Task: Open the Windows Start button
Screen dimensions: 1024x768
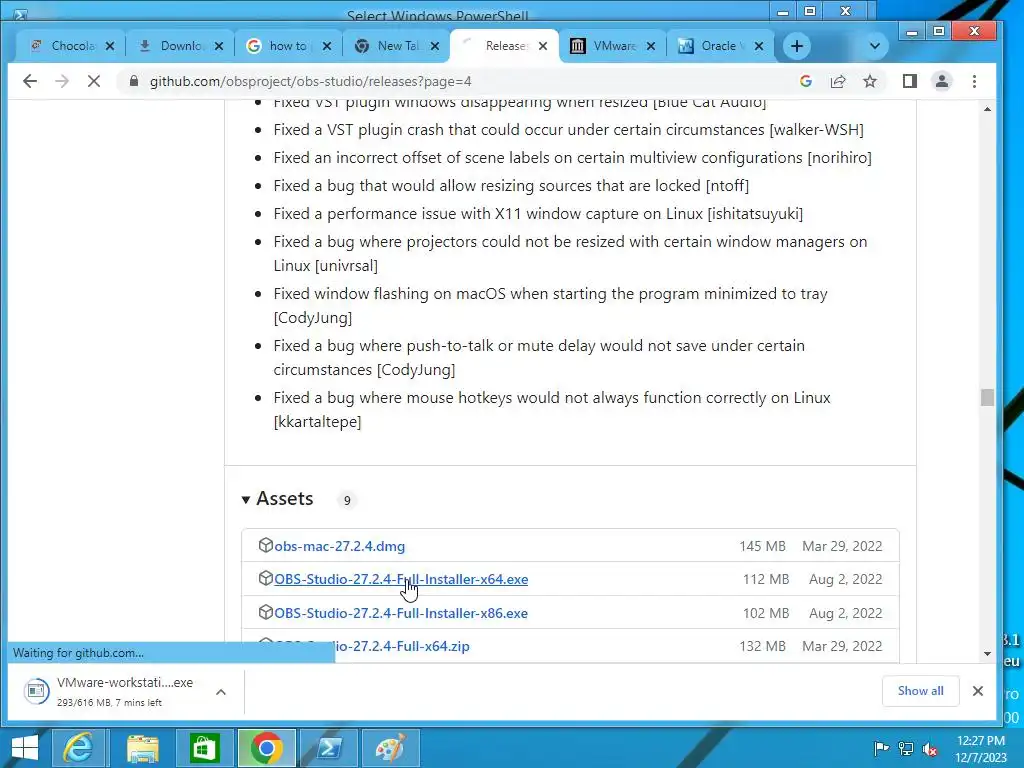Action: [25, 748]
